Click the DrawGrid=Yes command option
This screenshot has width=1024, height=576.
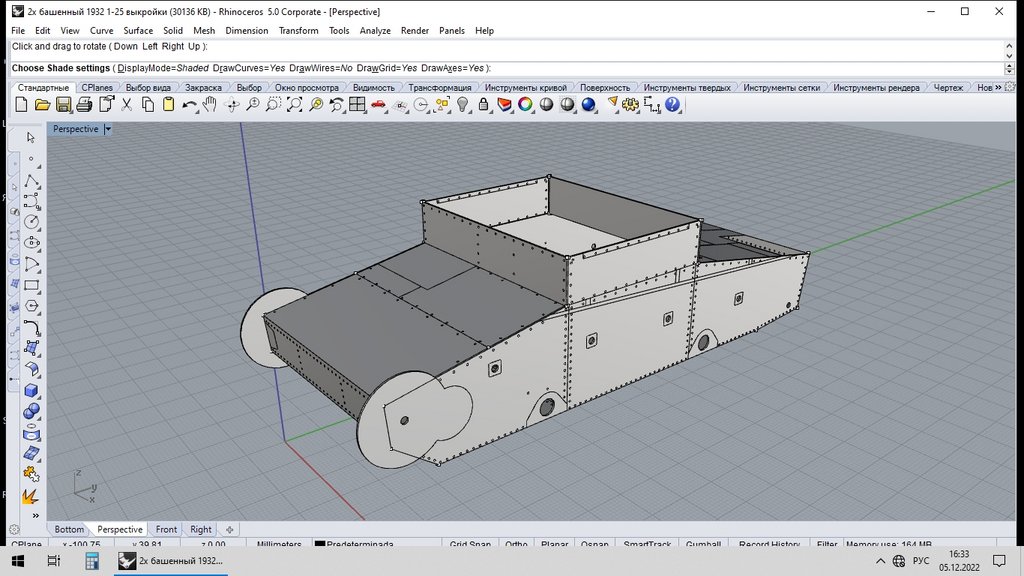(387, 68)
